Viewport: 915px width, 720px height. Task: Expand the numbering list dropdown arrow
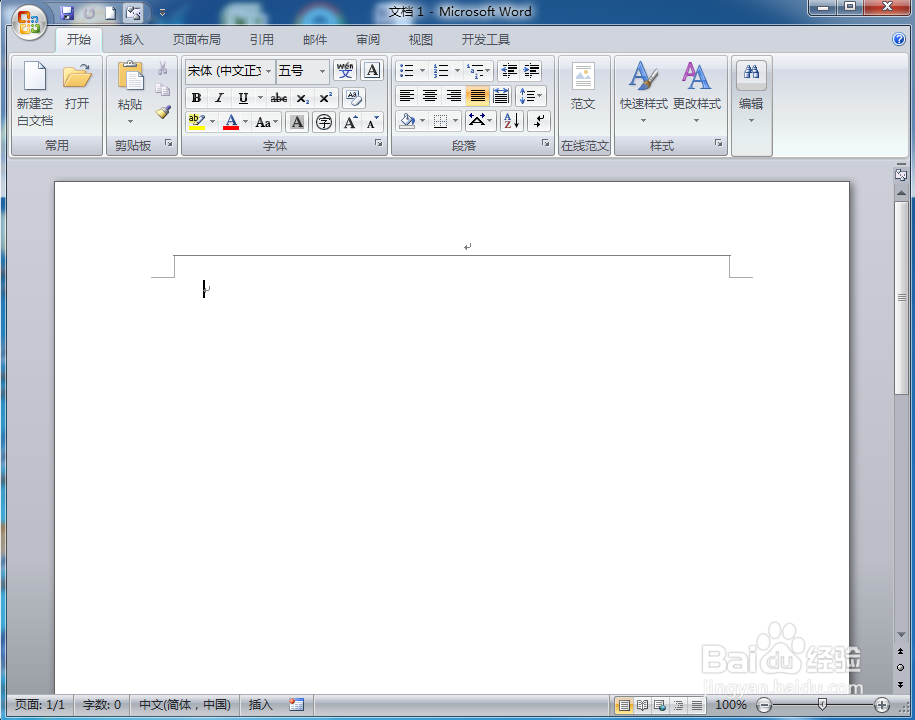[458, 71]
